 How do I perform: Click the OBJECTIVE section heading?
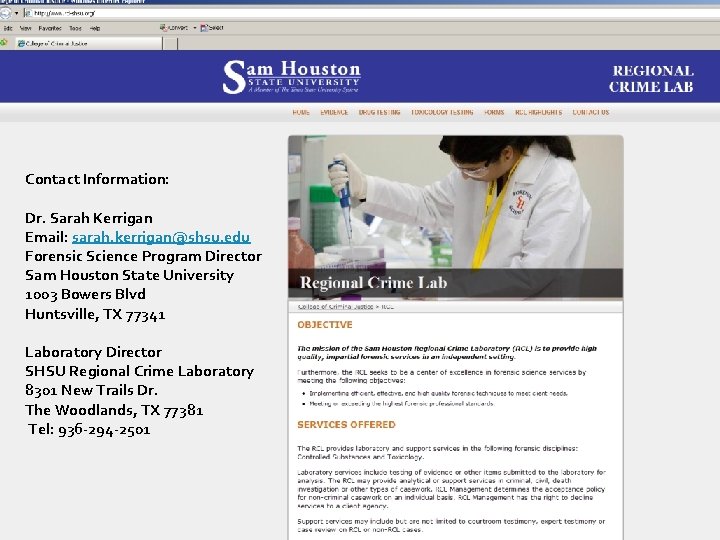[x=325, y=325]
